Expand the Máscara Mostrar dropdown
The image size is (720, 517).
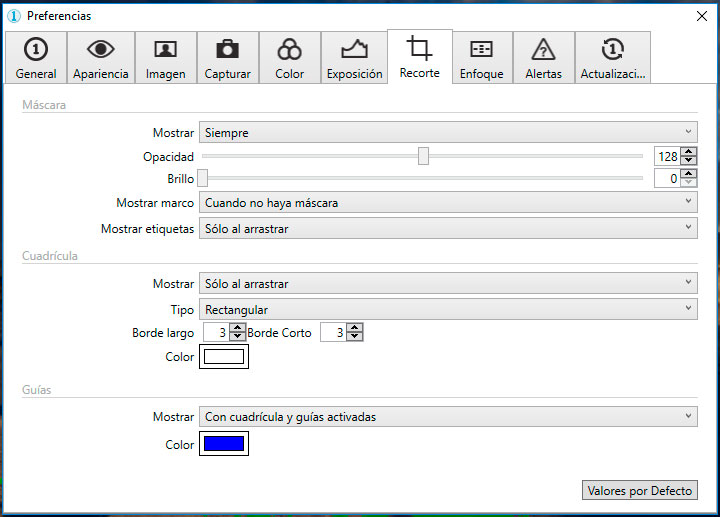pyautogui.click(x=448, y=132)
